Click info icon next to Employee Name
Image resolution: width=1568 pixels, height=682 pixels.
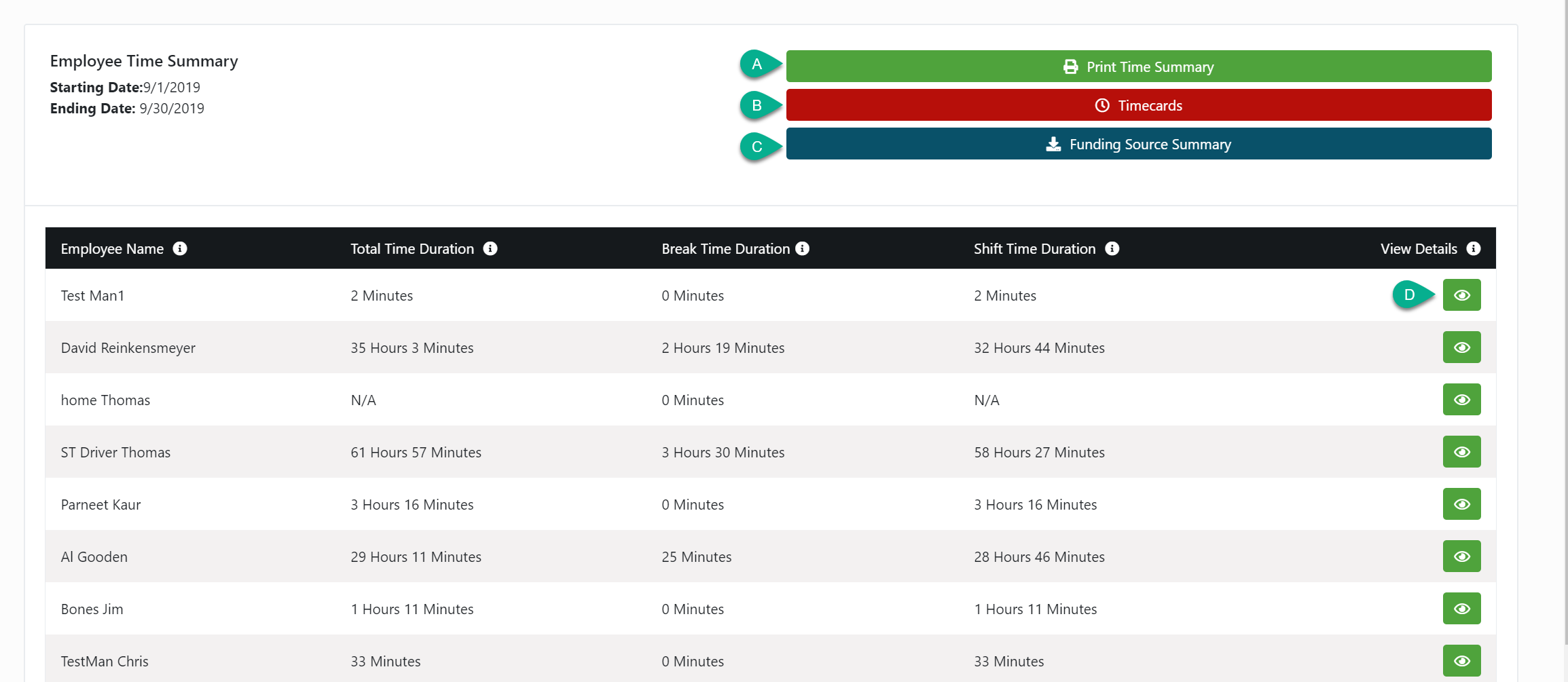coord(180,248)
